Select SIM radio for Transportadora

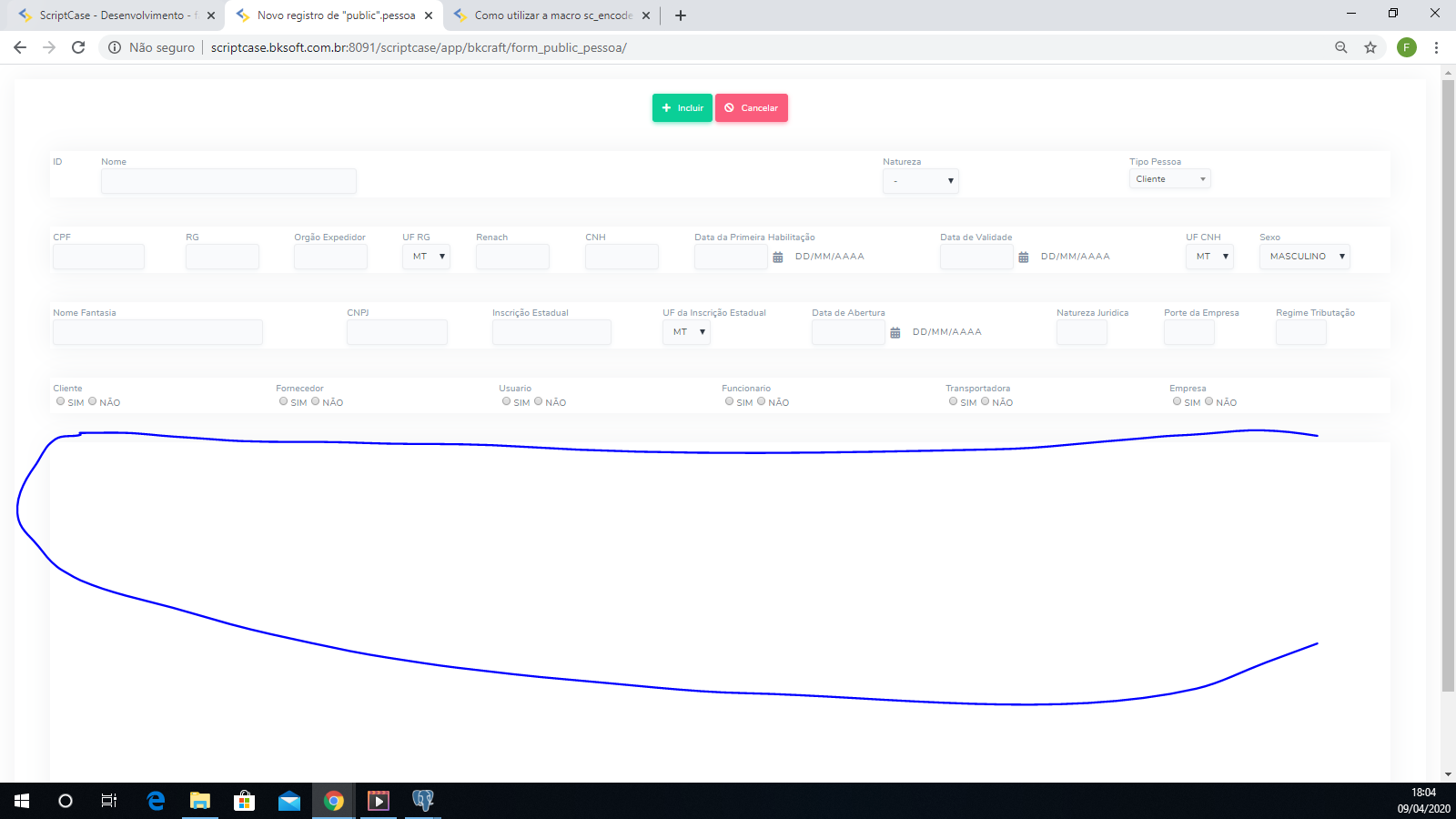point(953,401)
